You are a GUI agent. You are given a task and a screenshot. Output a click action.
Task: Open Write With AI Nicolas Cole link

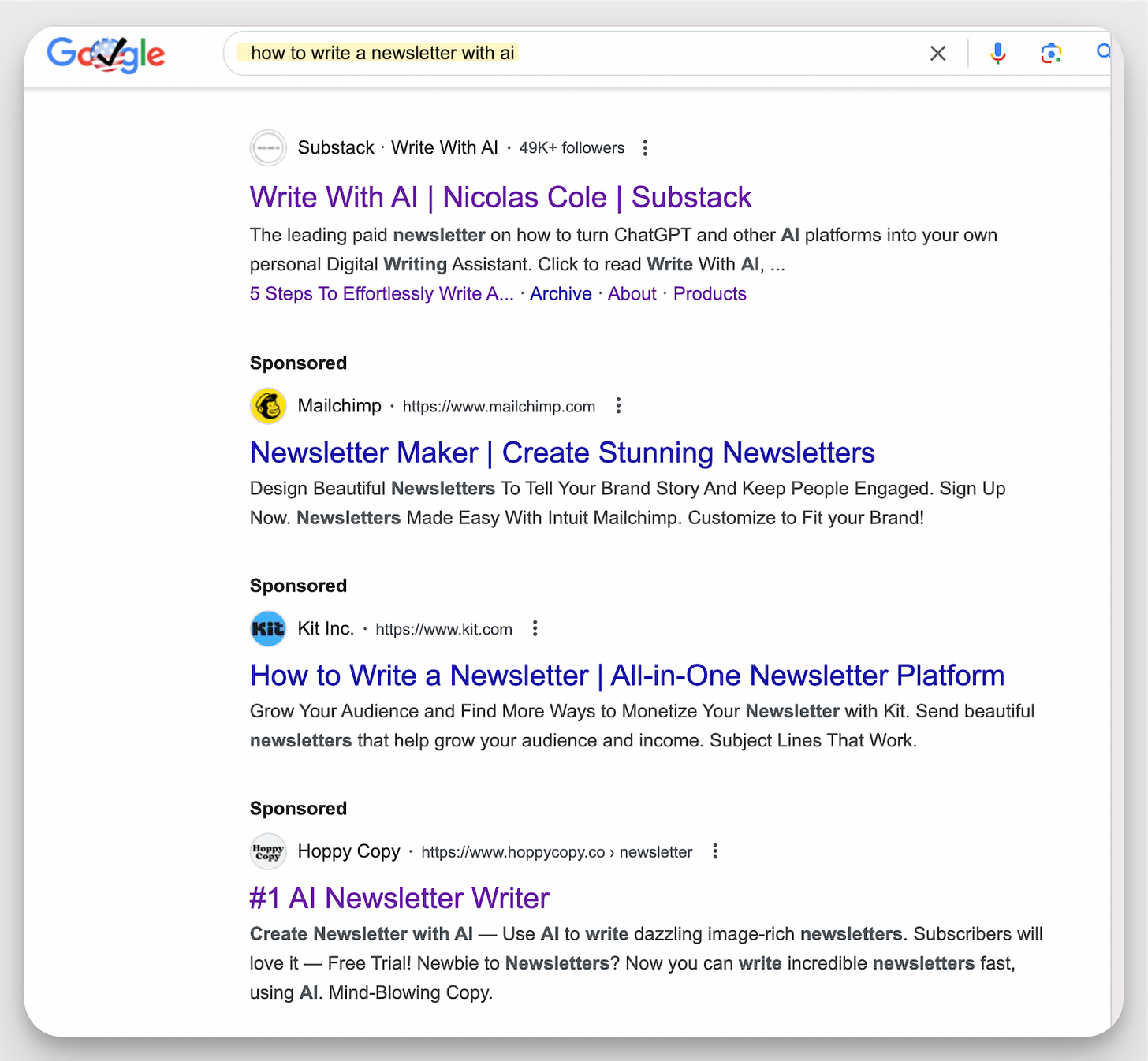[501, 197]
